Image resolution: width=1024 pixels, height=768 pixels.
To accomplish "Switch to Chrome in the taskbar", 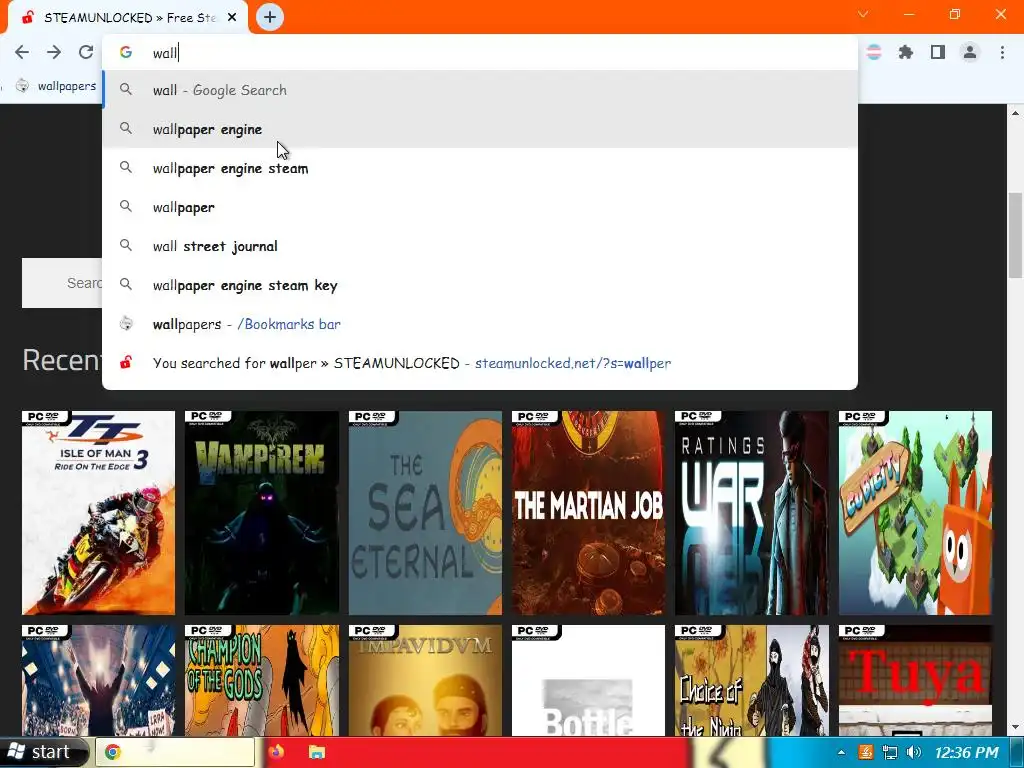I will [175, 752].
